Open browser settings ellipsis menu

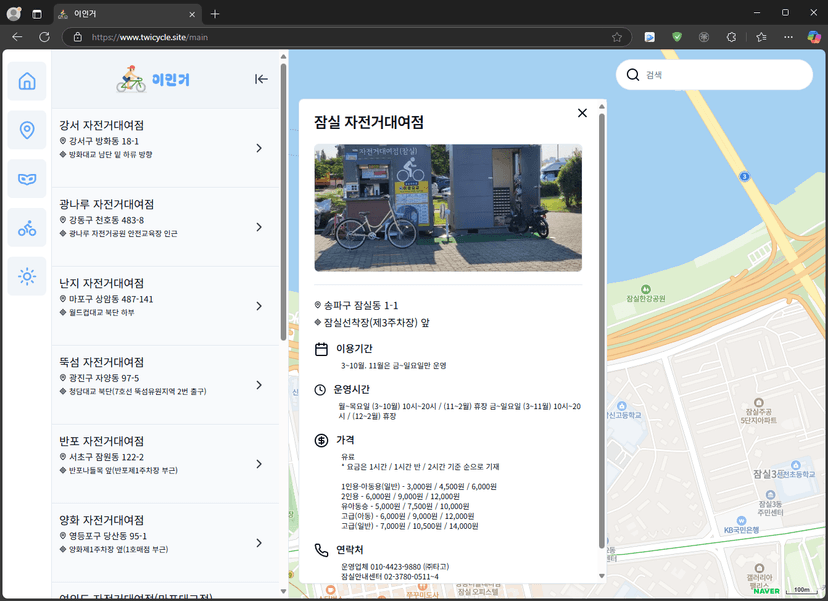click(788, 37)
